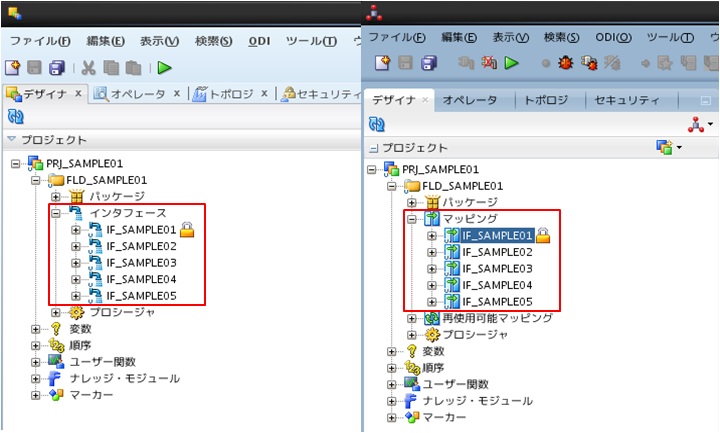Select highlighted IF_SAMPLE01 in right tree
This screenshot has width=720, height=433.
pyautogui.click(x=498, y=236)
